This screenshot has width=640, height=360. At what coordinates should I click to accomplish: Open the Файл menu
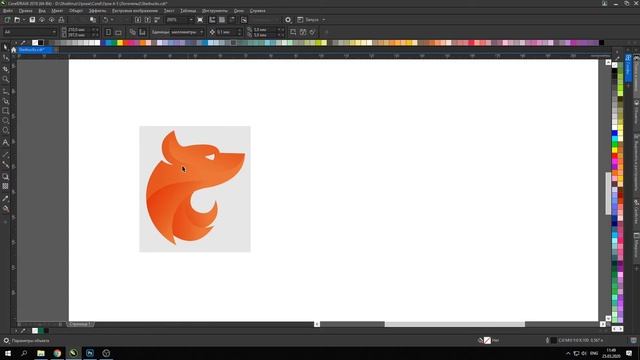coord(8,11)
